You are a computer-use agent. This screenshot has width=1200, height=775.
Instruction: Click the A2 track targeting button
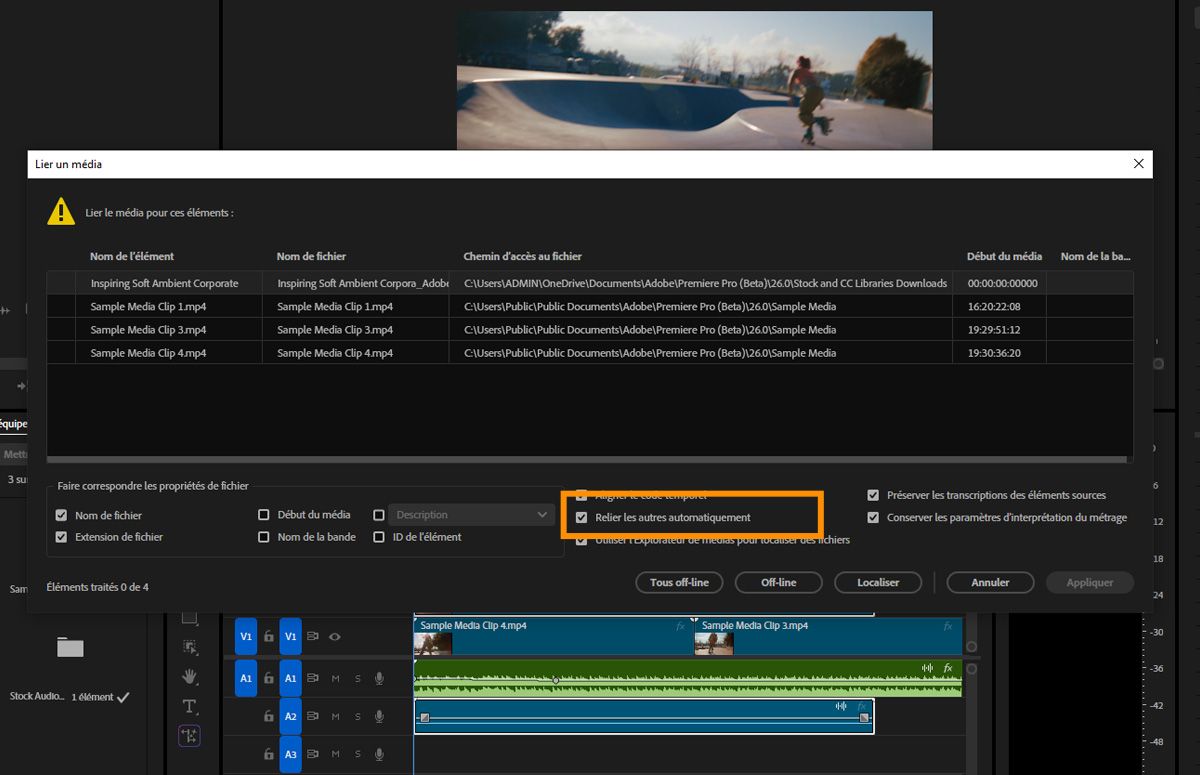point(290,716)
